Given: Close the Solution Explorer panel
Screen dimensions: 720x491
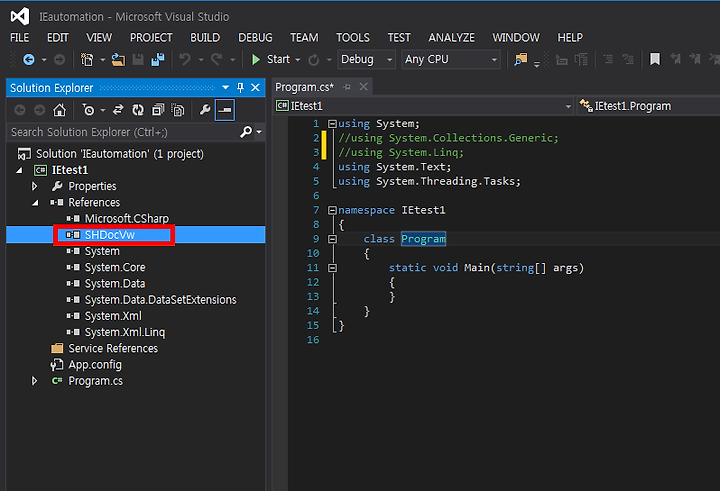Looking at the screenshot, I should (x=256, y=88).
